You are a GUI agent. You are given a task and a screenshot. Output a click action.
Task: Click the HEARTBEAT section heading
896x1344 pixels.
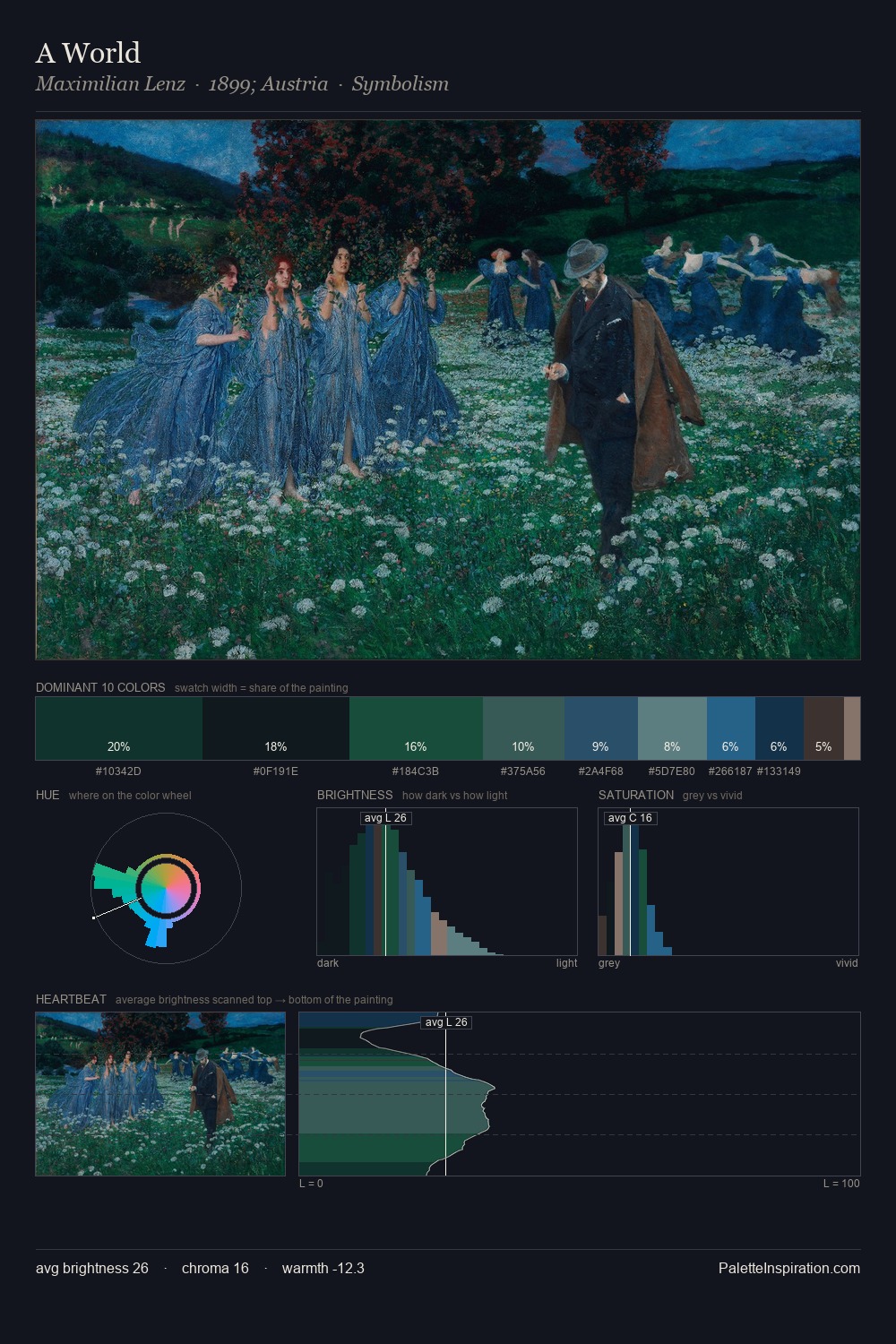(x=71, y=999)
